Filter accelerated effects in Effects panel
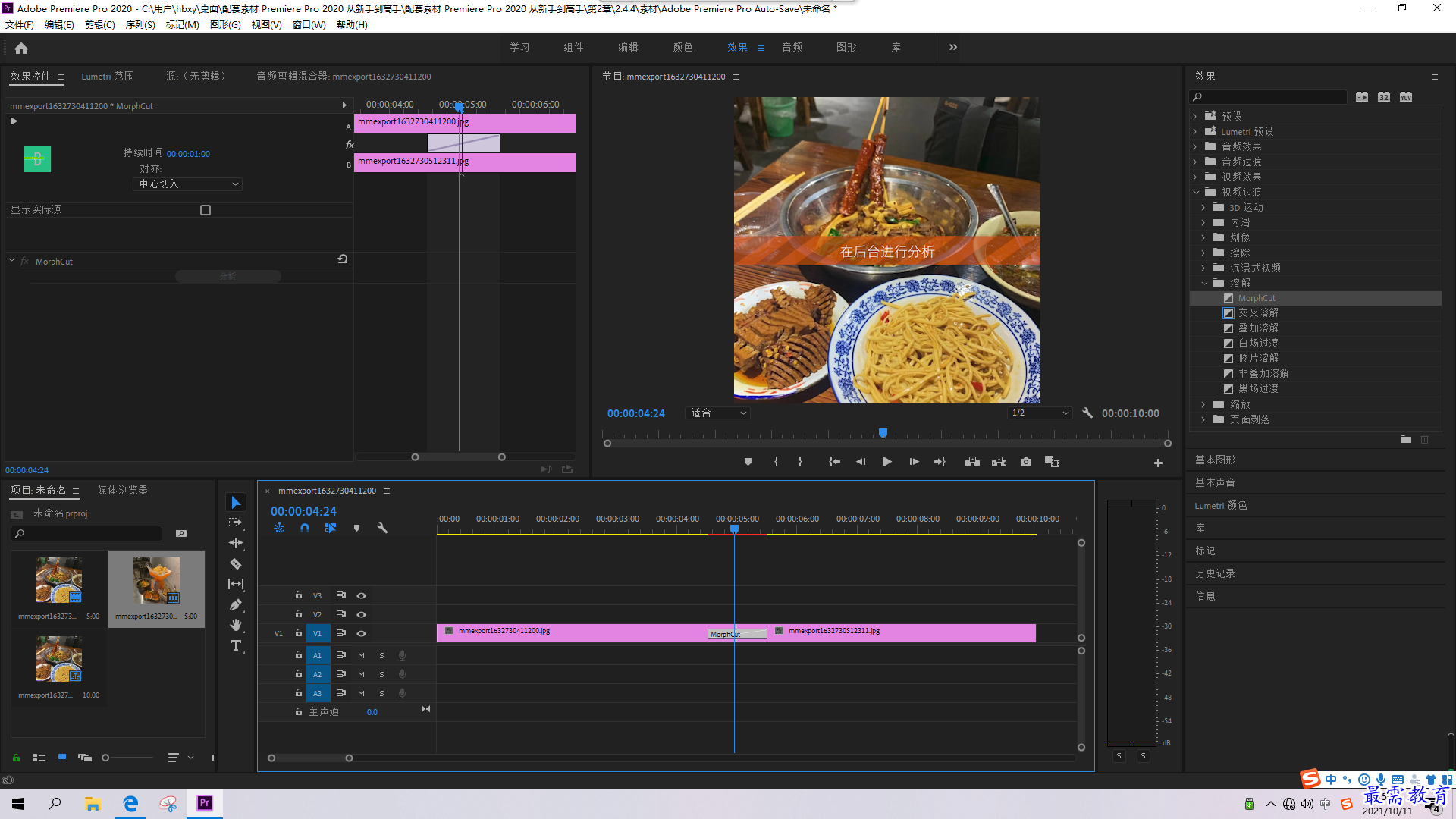The width and height of the screenshot is (1456, 819). click(1362, 97)
